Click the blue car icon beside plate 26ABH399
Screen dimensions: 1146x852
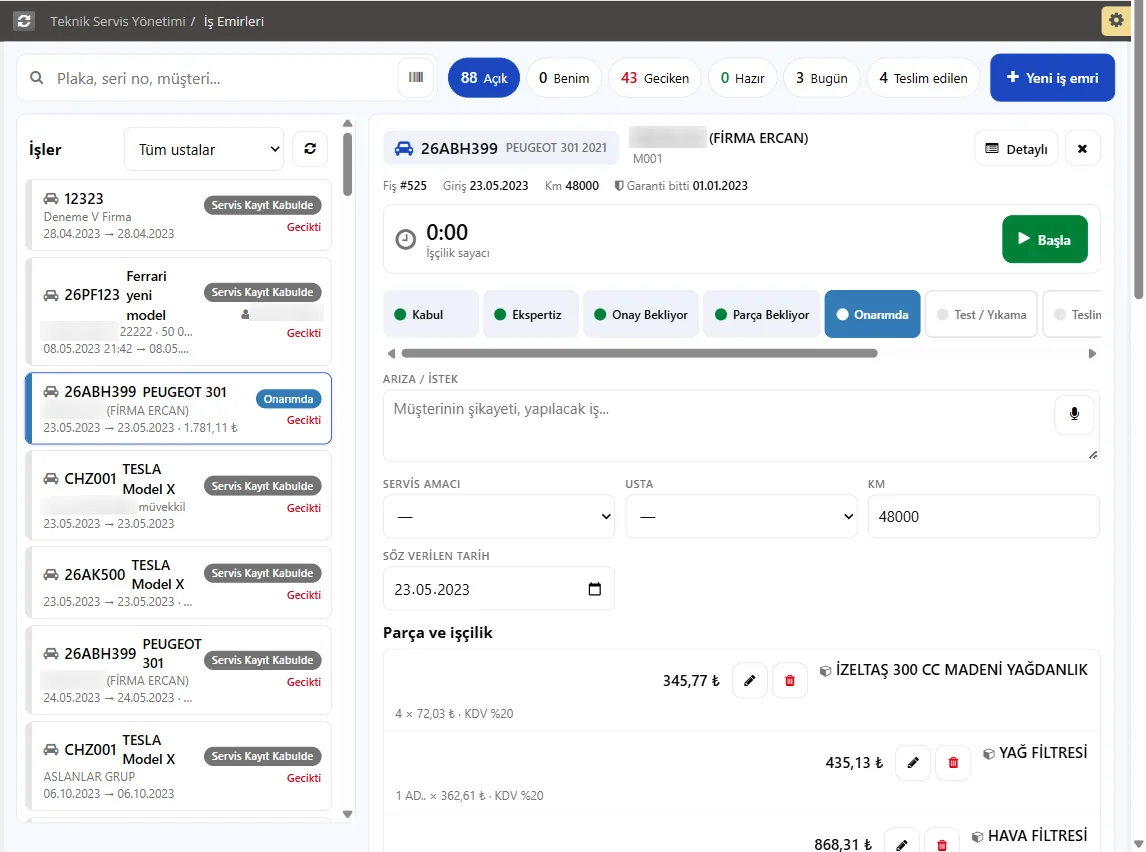click(x=403, y=148)
